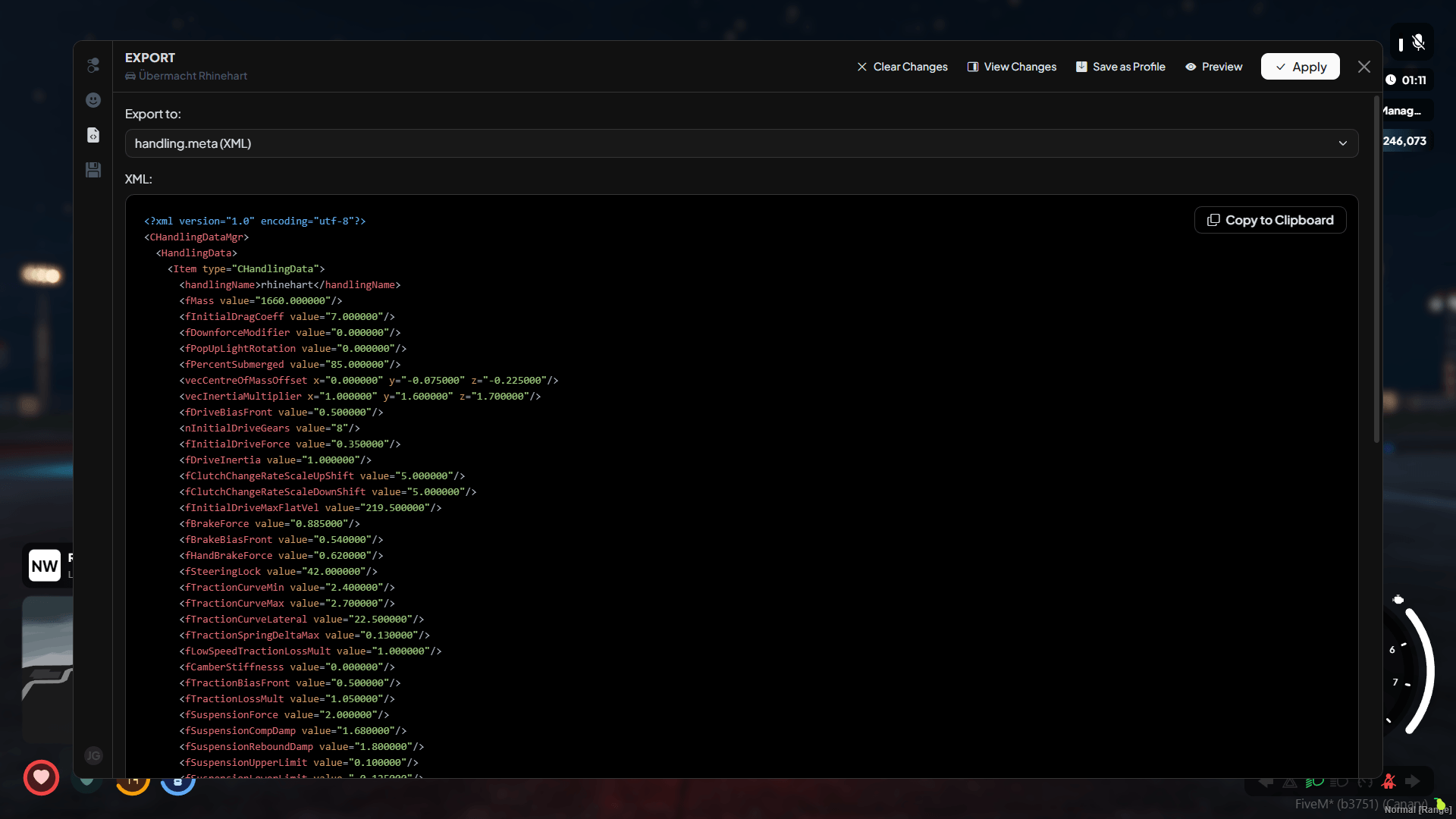1456x819 pixels.
Task: Click View Changes in the header
Action: point(1012,67)
